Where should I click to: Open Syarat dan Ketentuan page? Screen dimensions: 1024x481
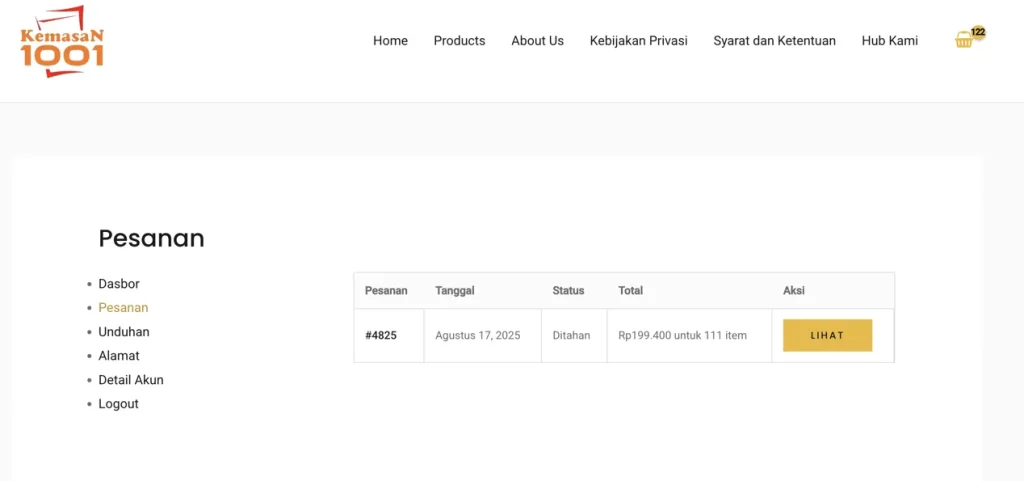775,40
